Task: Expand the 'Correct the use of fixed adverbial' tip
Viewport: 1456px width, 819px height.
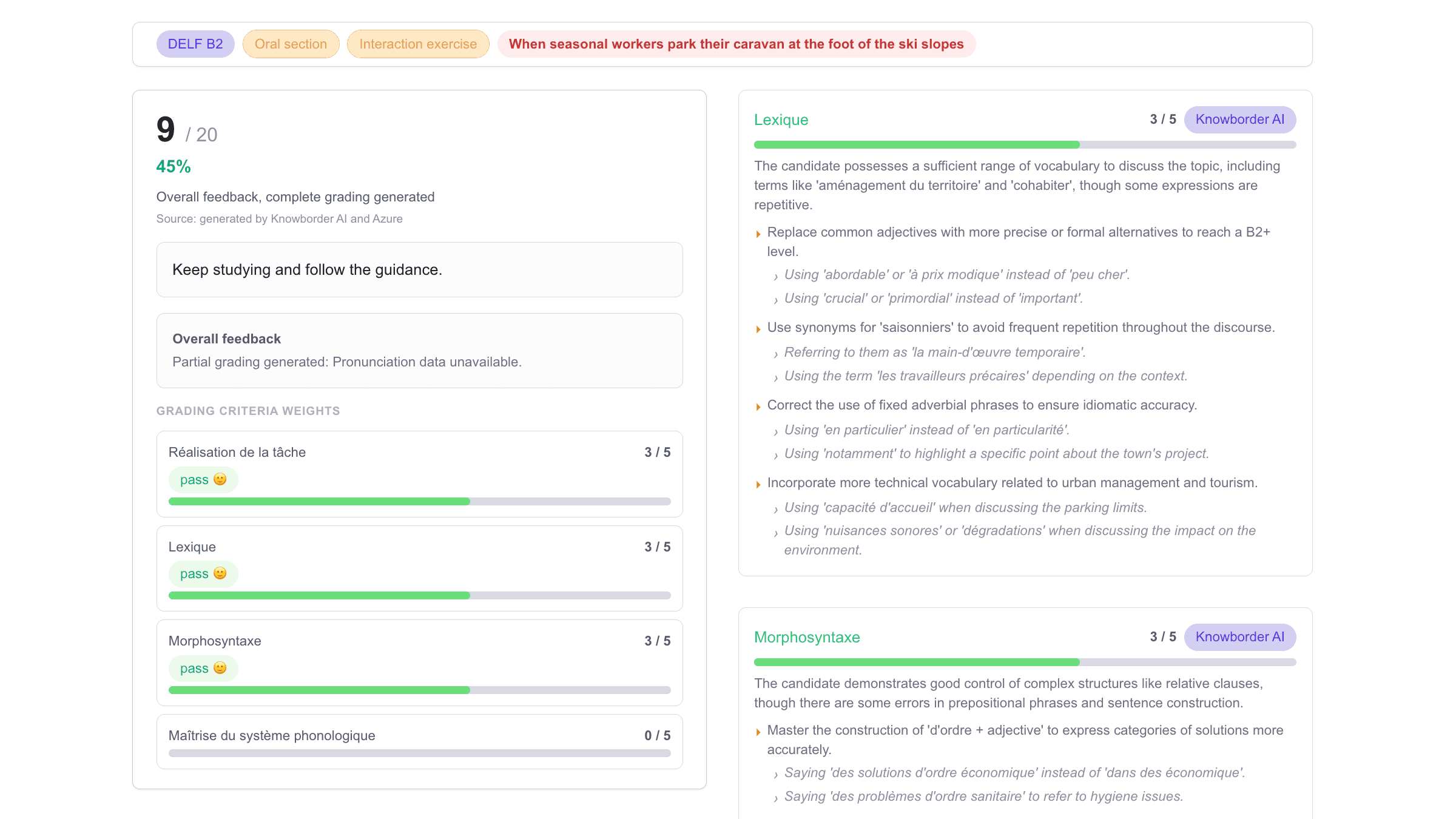Action: 758,406
